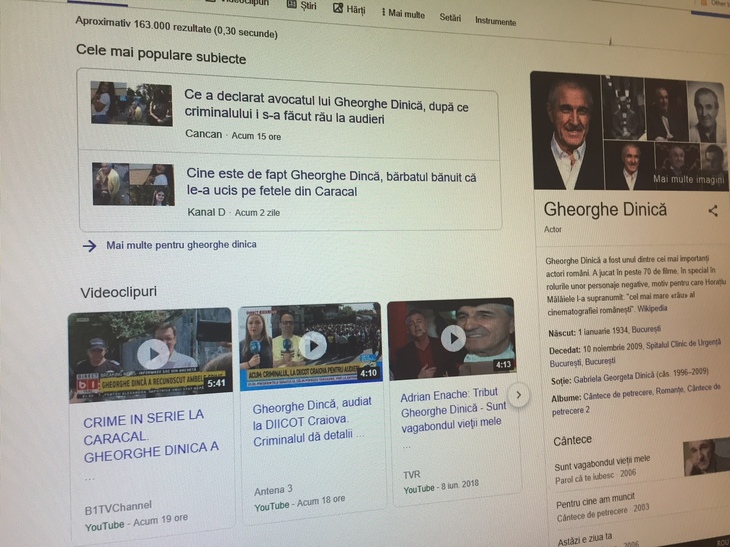Viewport: 730px width, 547px height.
Task: Open song Pentru cine am muncit
Action: click(595, 501)
